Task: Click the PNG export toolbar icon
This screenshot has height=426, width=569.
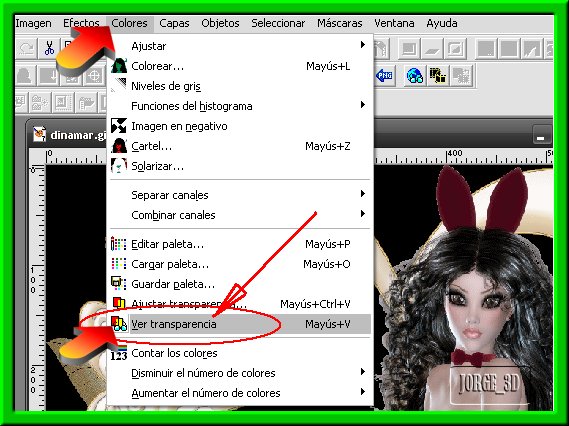Action: click(x=385, y=75)
